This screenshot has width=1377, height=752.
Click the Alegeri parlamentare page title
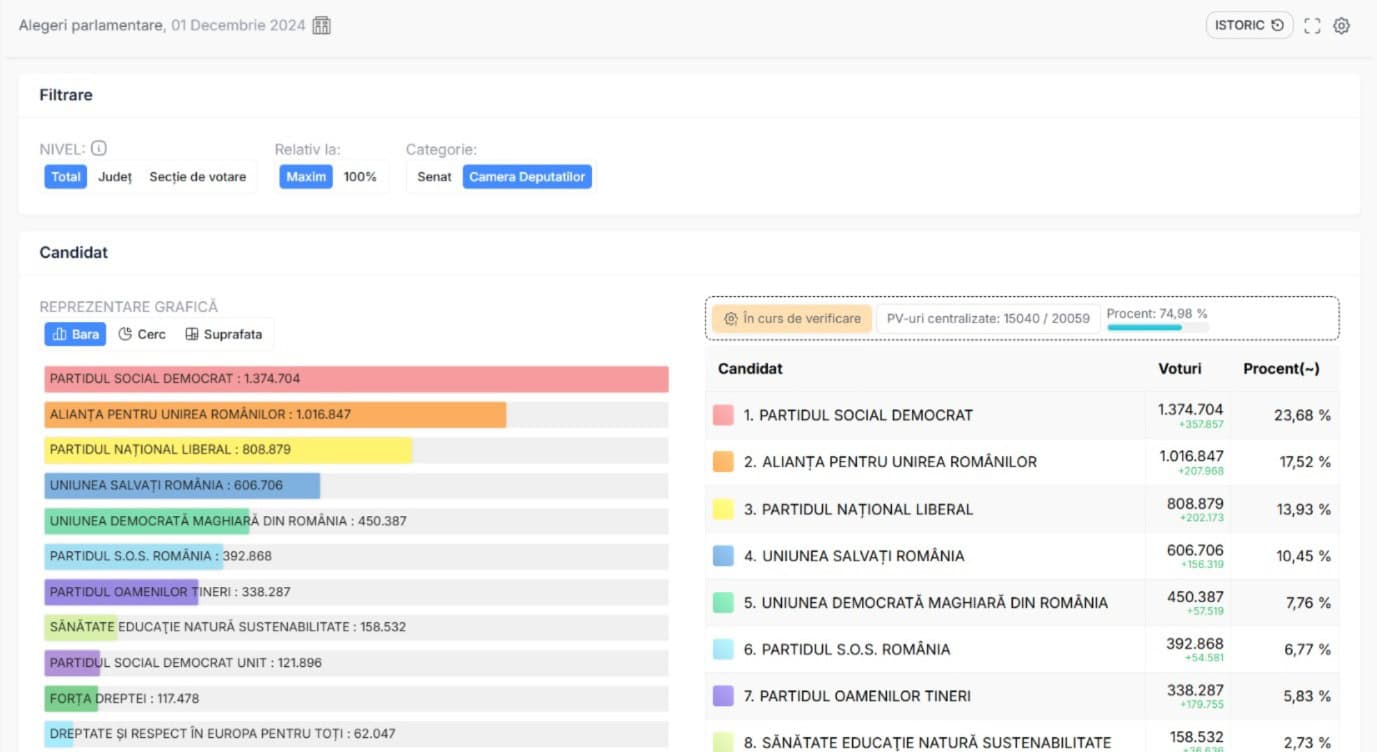(x=91, y=26)
